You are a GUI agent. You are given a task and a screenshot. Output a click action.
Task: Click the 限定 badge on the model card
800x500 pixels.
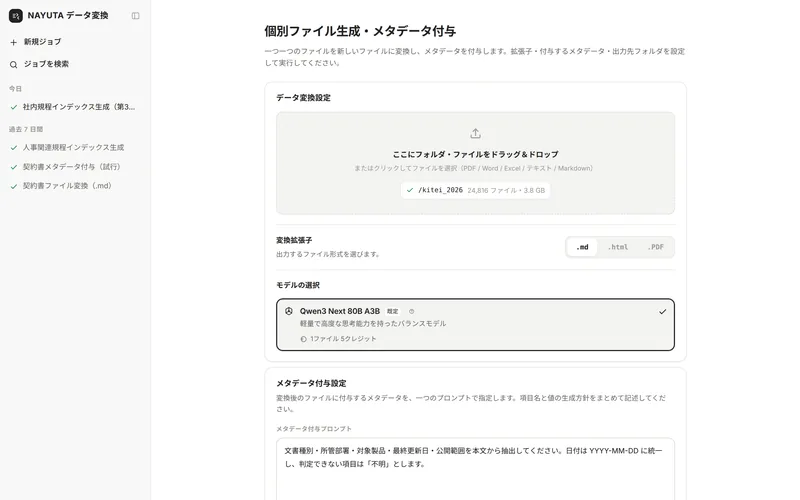point(392,311)
